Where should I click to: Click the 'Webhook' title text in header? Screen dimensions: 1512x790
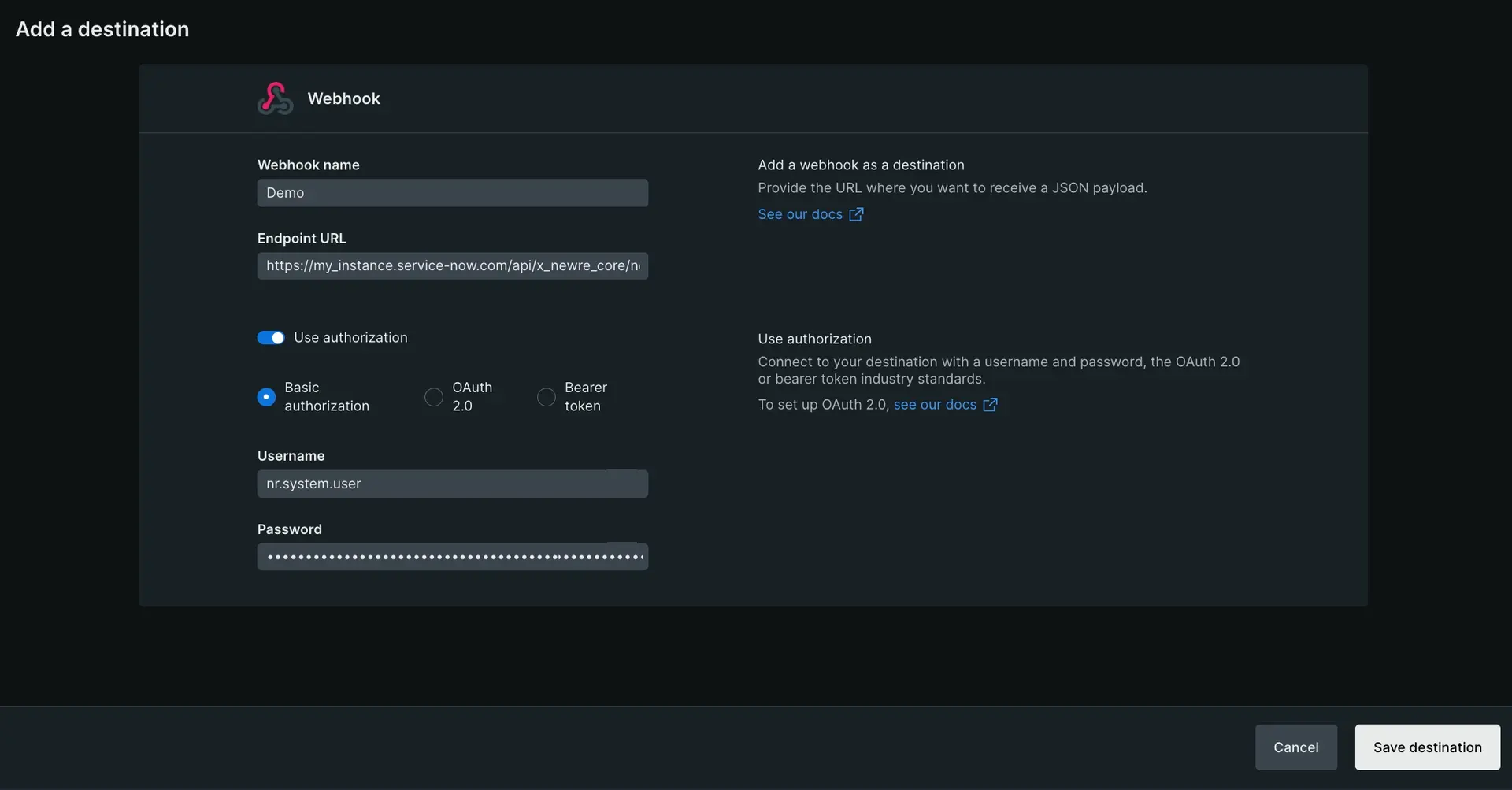point(343,98)
